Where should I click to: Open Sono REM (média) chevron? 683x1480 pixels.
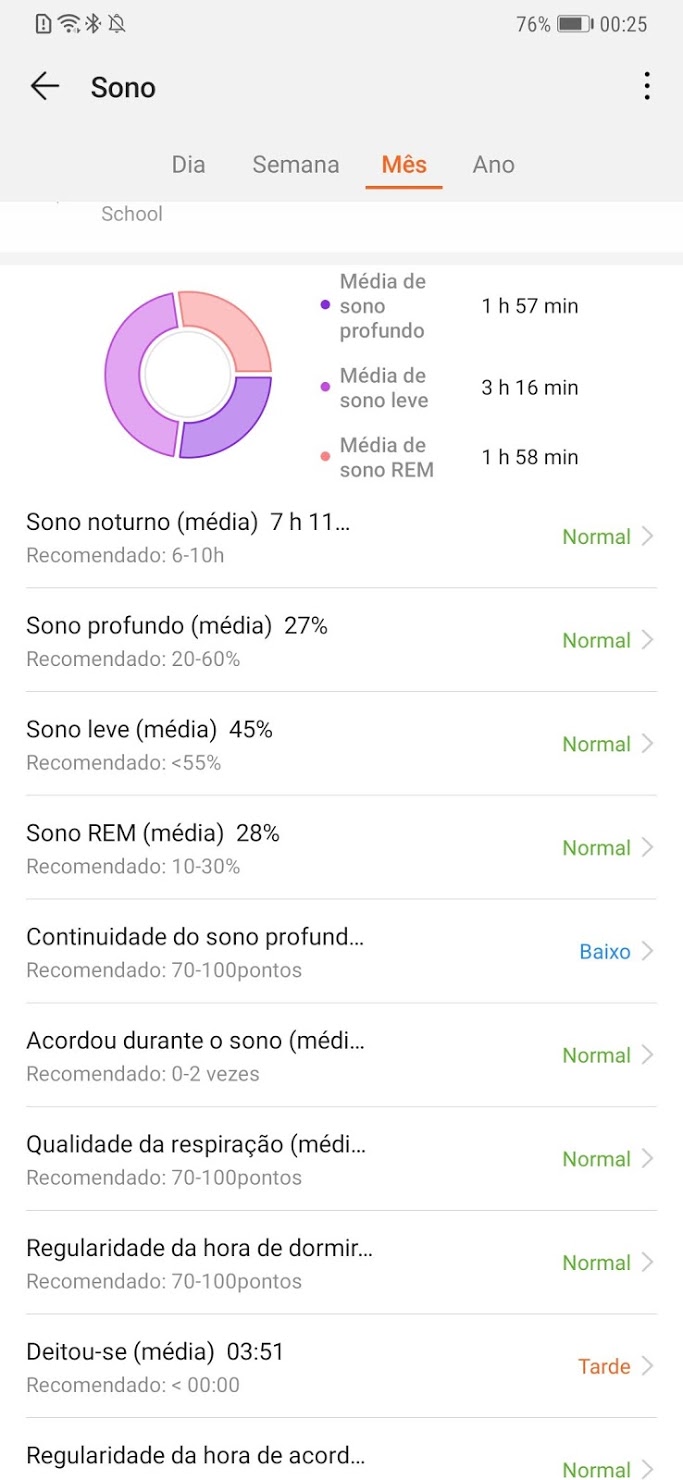[x=648, y=848]
